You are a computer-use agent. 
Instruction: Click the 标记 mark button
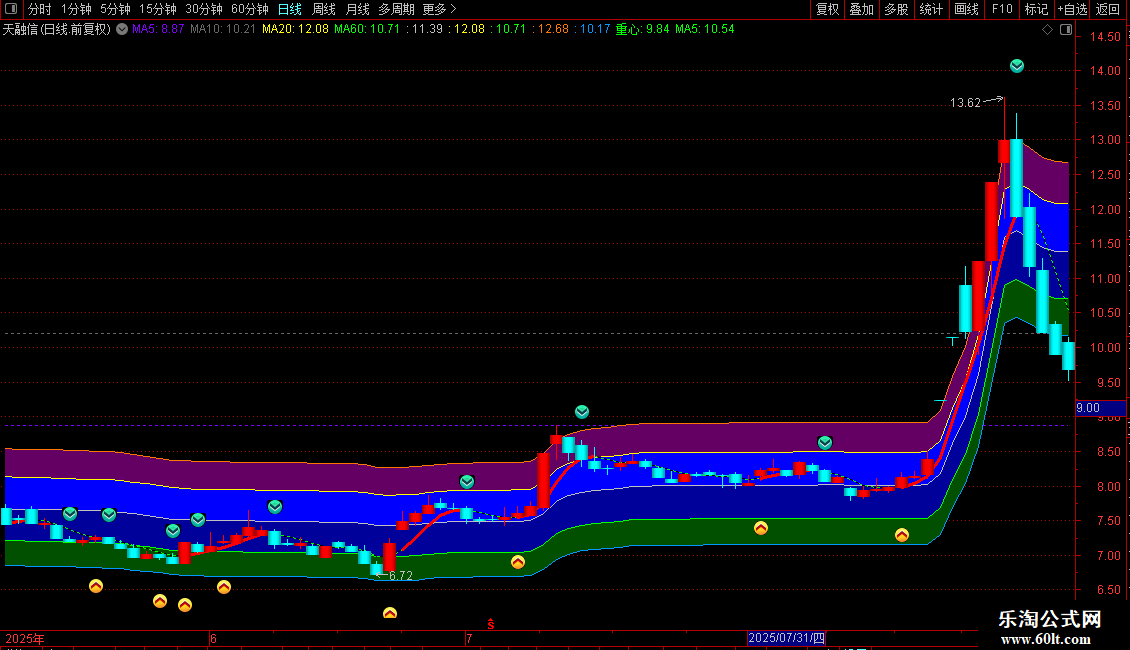click(x=1036, y=9)
